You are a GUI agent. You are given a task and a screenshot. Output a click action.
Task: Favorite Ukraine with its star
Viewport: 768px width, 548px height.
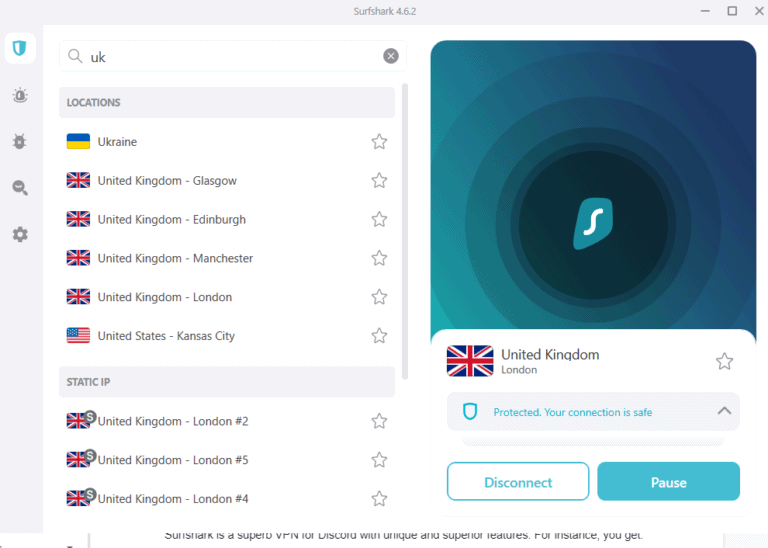(x=379, y=142)
